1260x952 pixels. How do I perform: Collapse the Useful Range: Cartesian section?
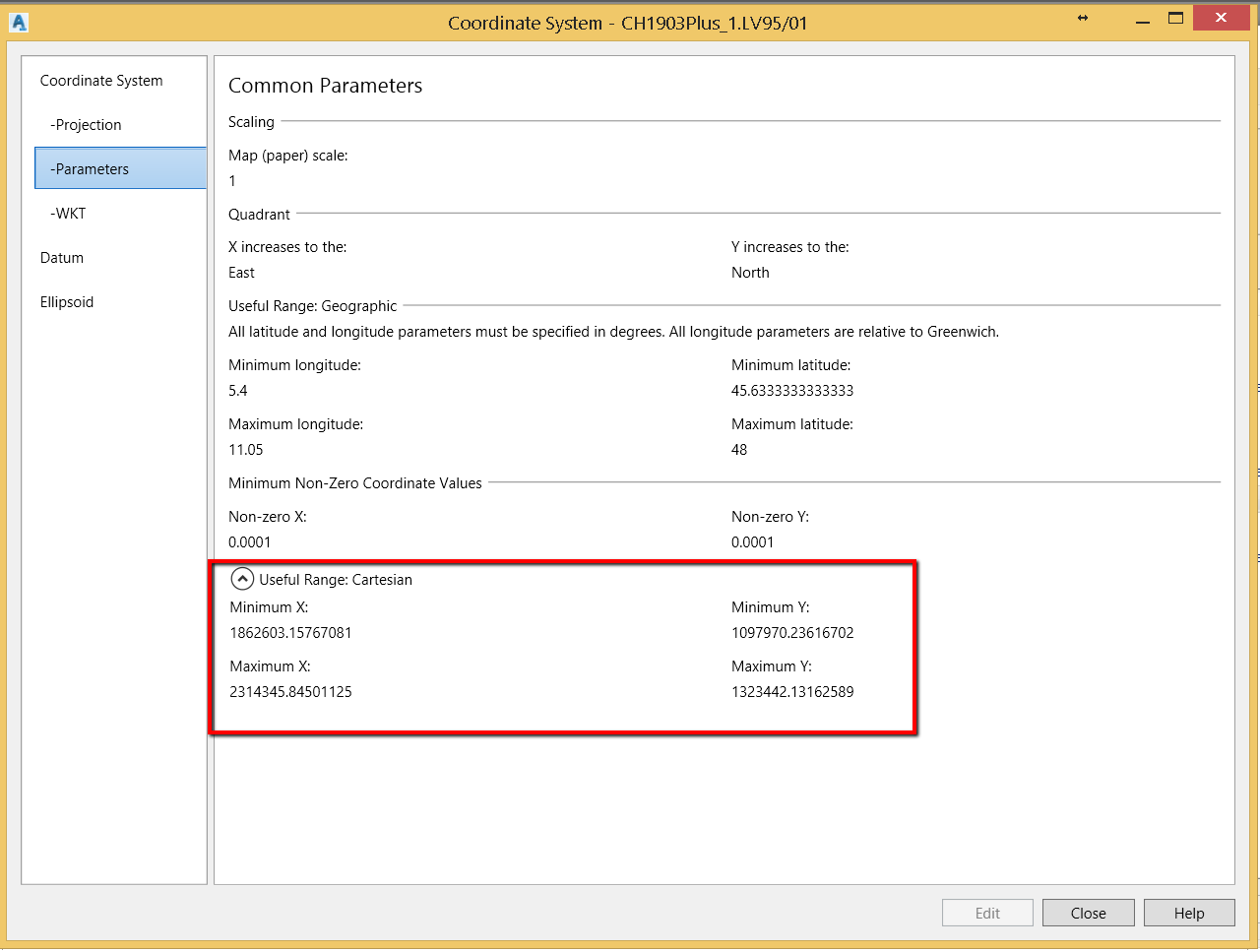[242, 579]
